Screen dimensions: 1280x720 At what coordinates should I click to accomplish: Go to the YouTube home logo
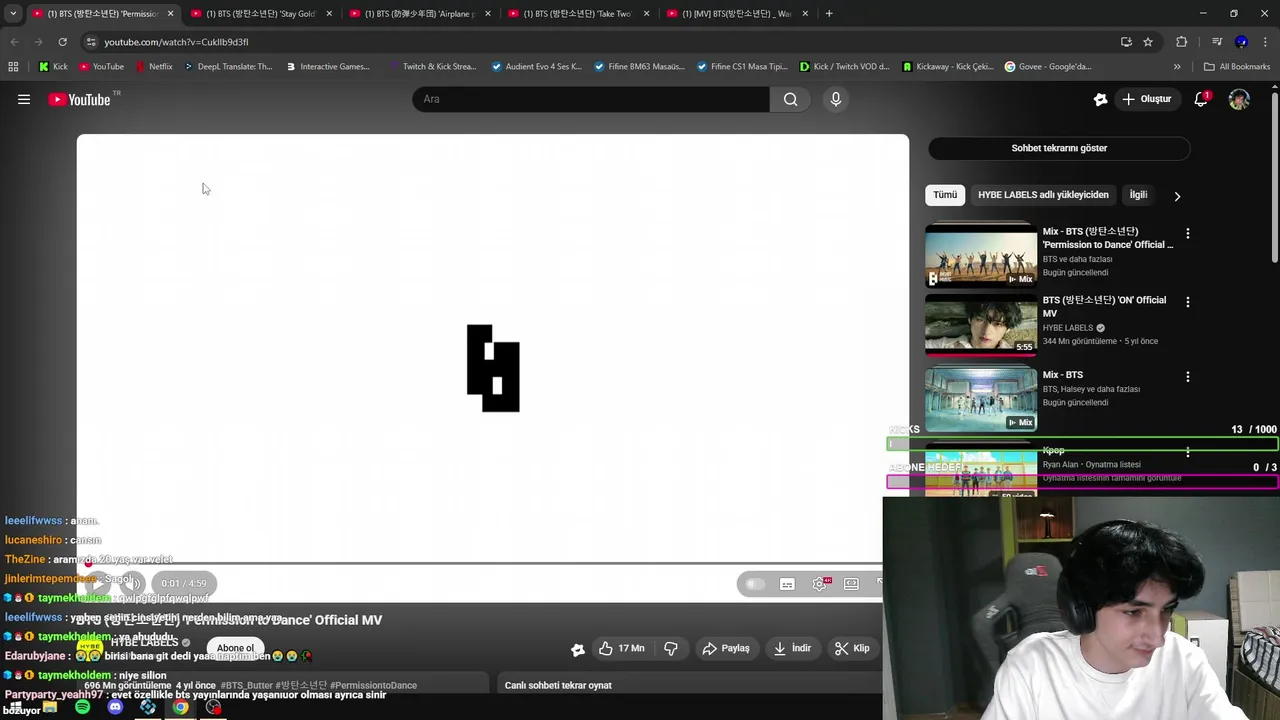tap(80, 99)
